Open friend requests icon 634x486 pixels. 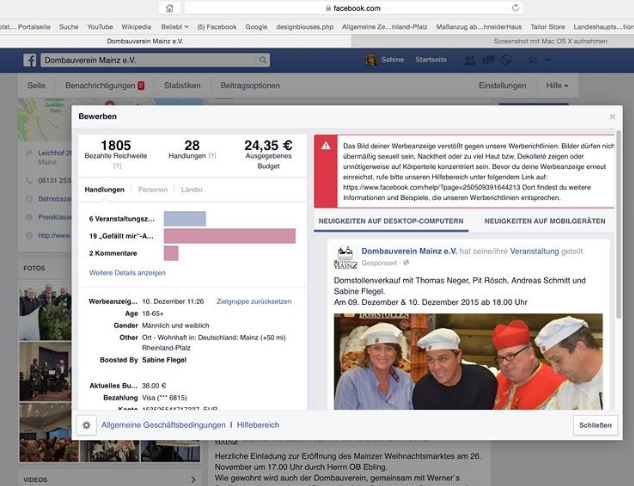(470, 60)
